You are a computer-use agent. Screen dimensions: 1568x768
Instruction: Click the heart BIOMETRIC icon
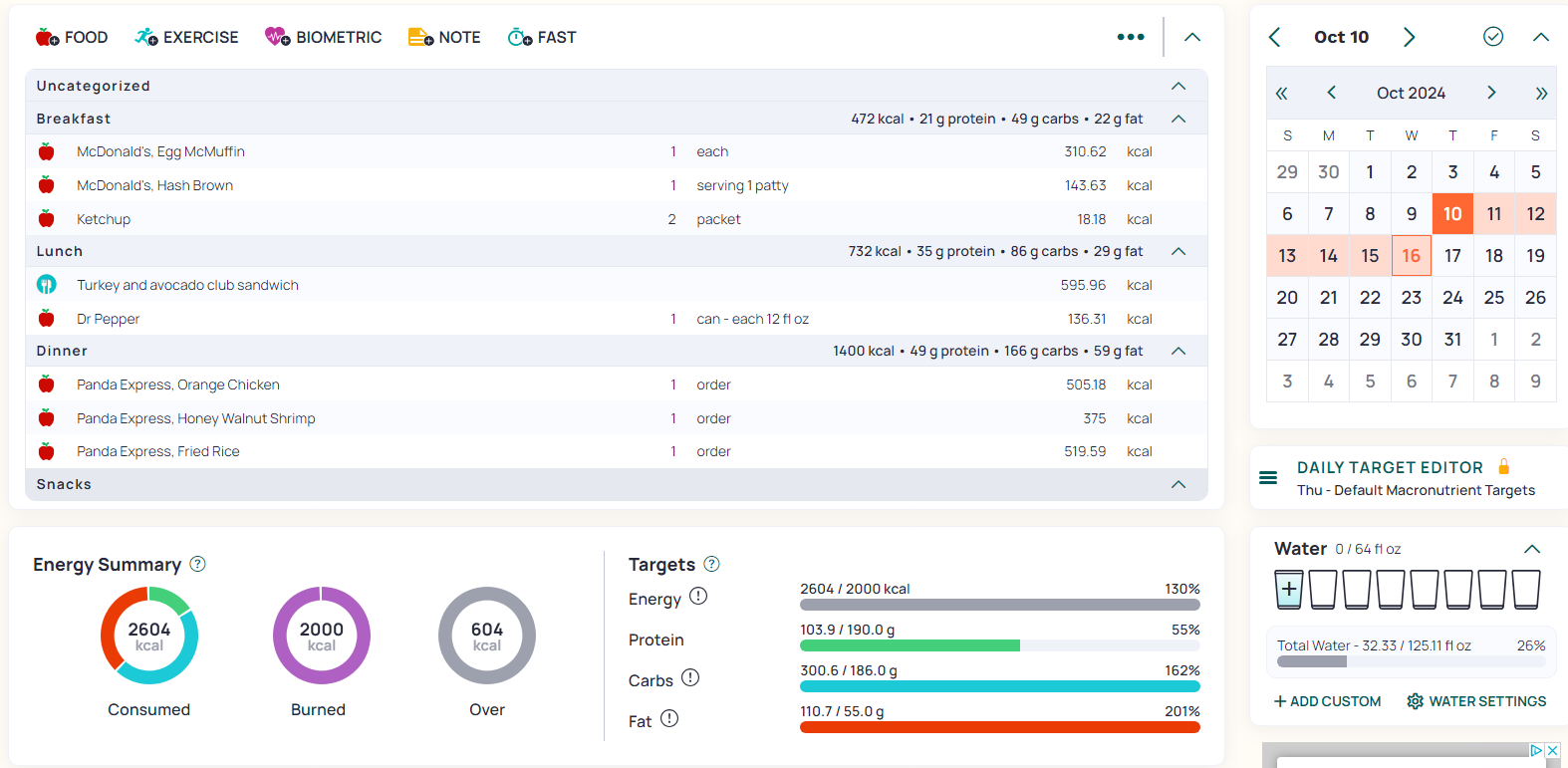[x=277, y=37]
